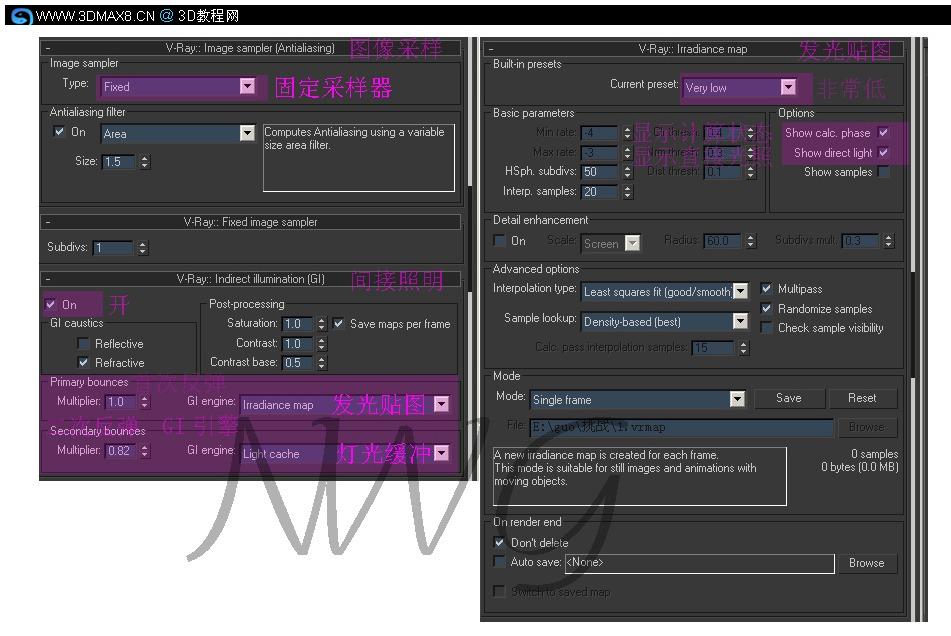Click Secondary bounces Multiplier spinner
The height and width of the screenshot is (636, 951).
tap(144, 451)
